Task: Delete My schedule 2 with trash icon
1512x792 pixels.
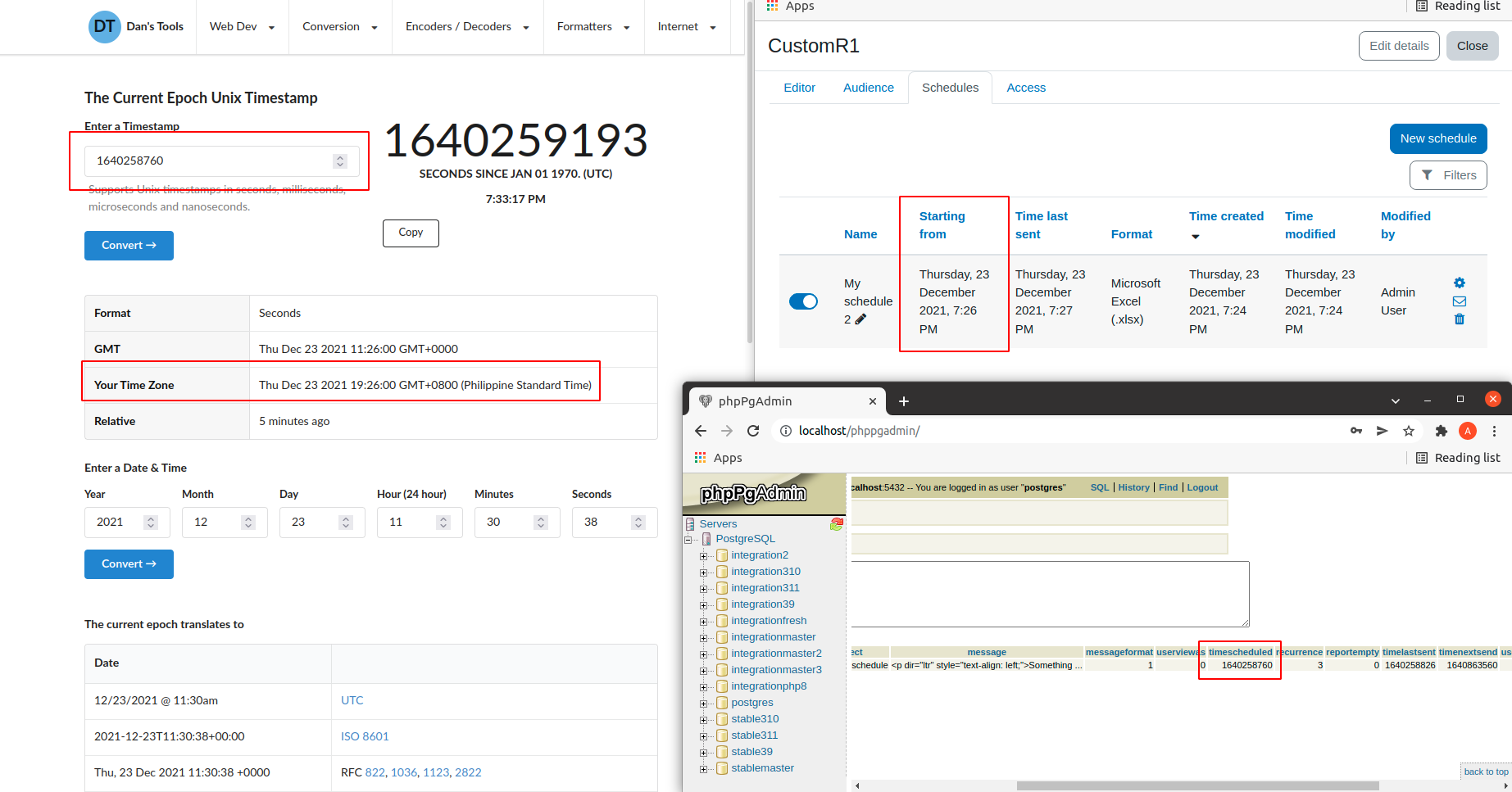Action: [1460, 319]
